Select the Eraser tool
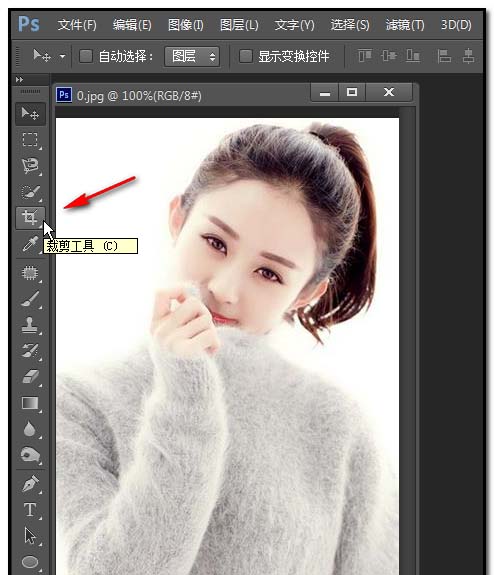Image resolution: width=494 pixels, height=575 pixels. click(30, 377)
